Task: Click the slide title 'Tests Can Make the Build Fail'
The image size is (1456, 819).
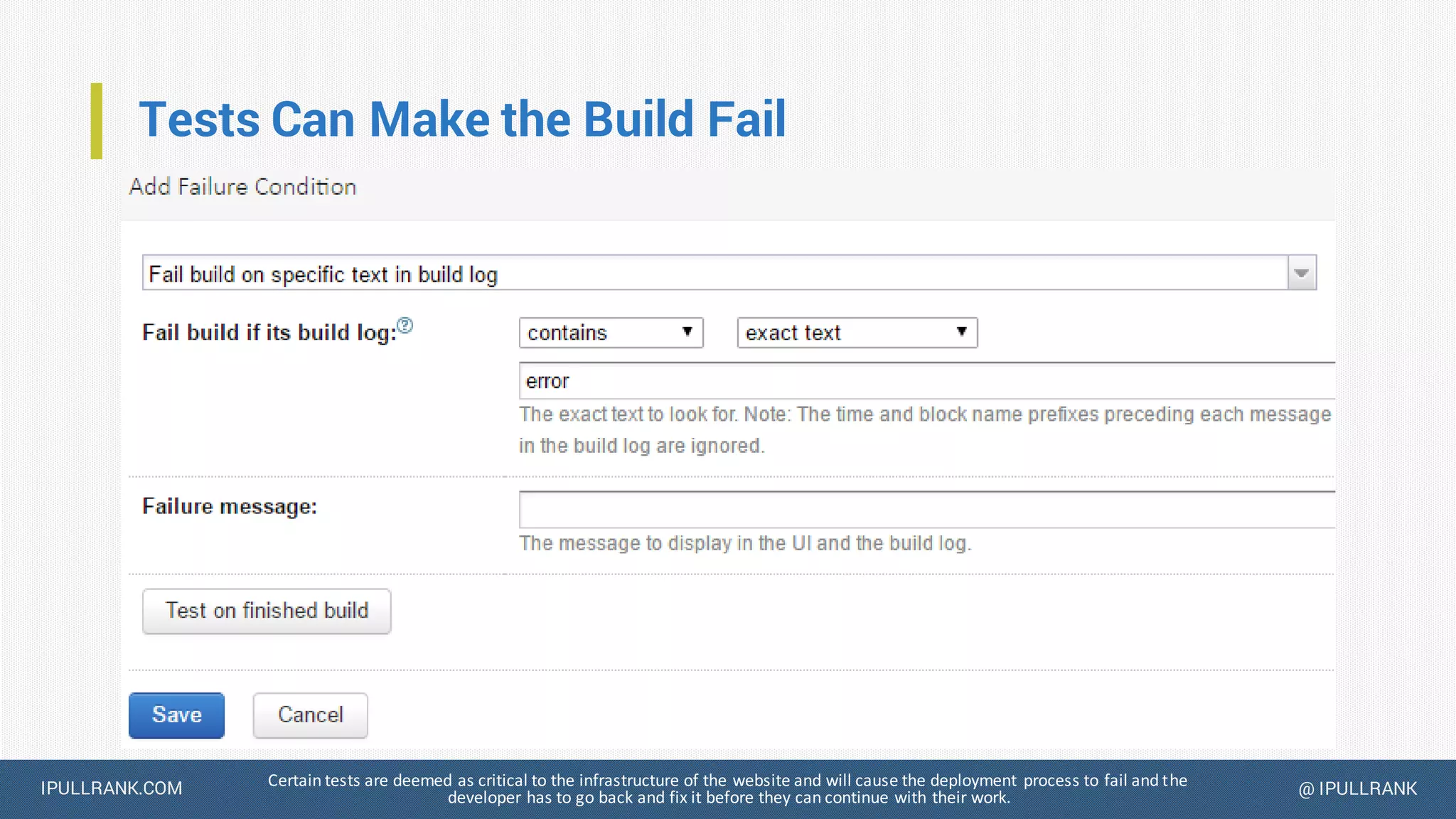Action: coord(462,119)
